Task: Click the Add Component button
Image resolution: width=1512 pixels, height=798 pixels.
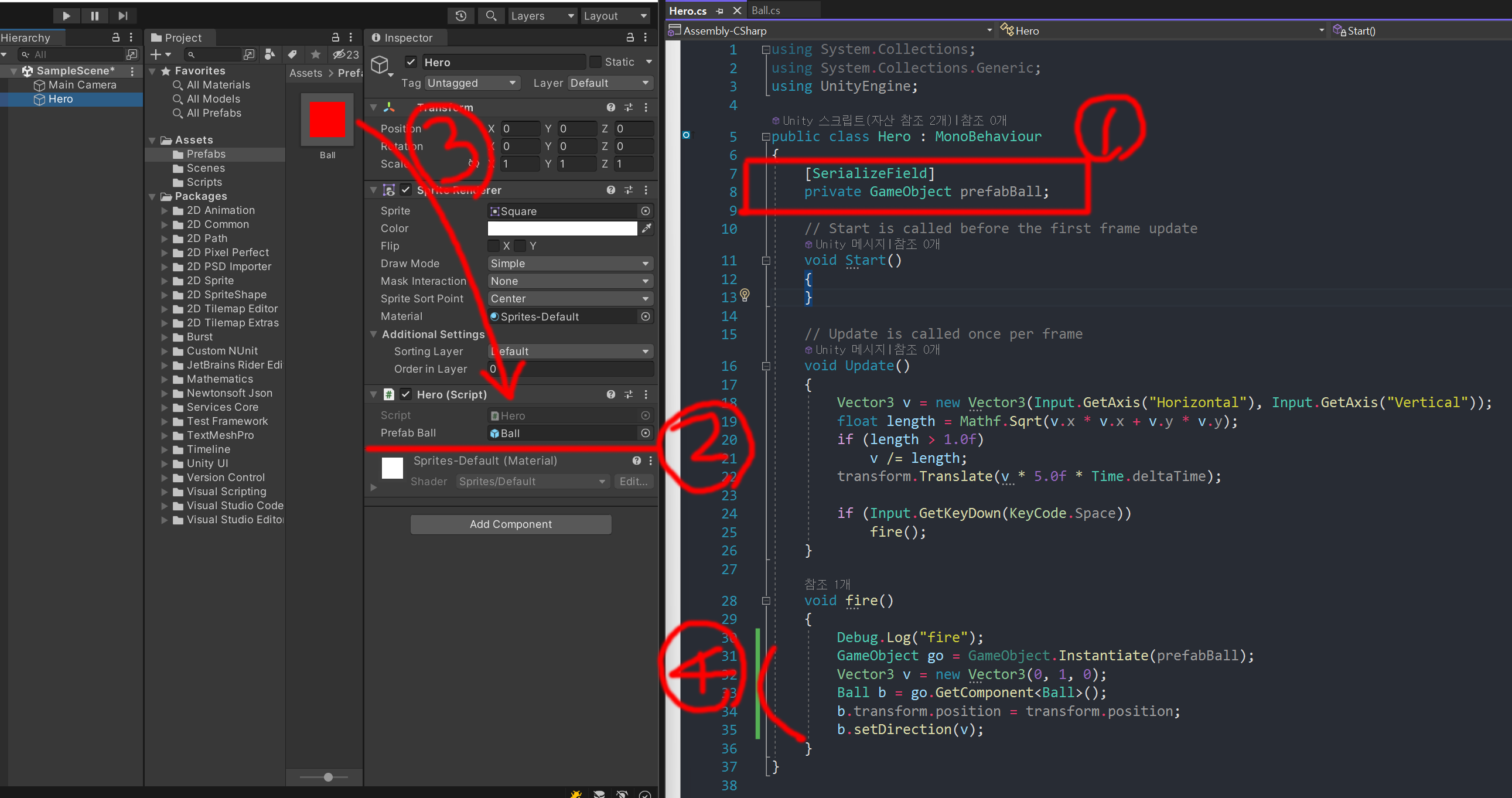Action: [511, 524]
